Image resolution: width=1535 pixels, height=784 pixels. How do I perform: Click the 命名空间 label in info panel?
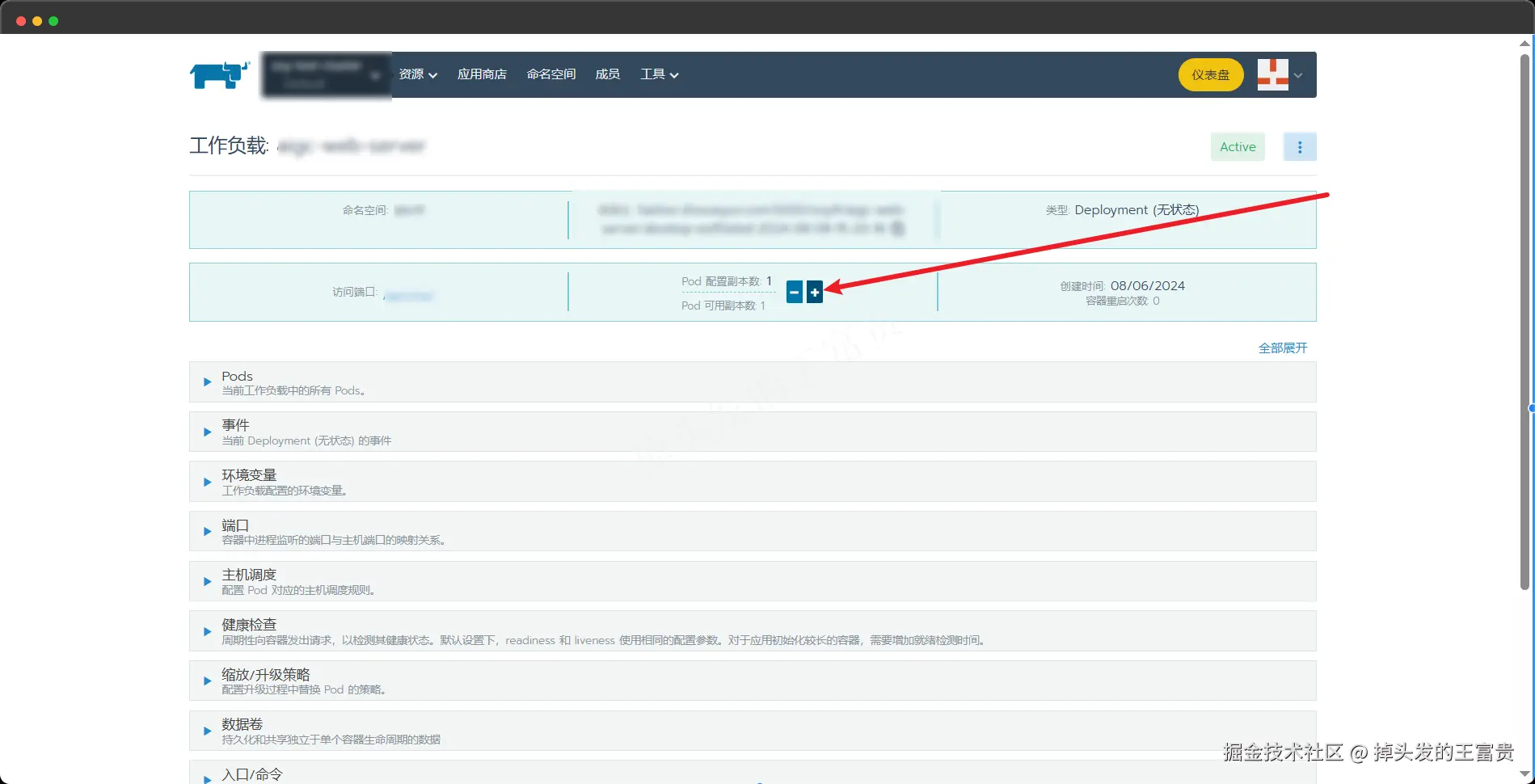tap(365, 210)
